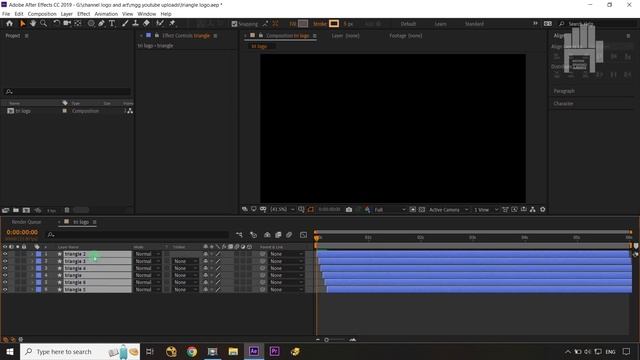Open the File menu

[6, 14]
